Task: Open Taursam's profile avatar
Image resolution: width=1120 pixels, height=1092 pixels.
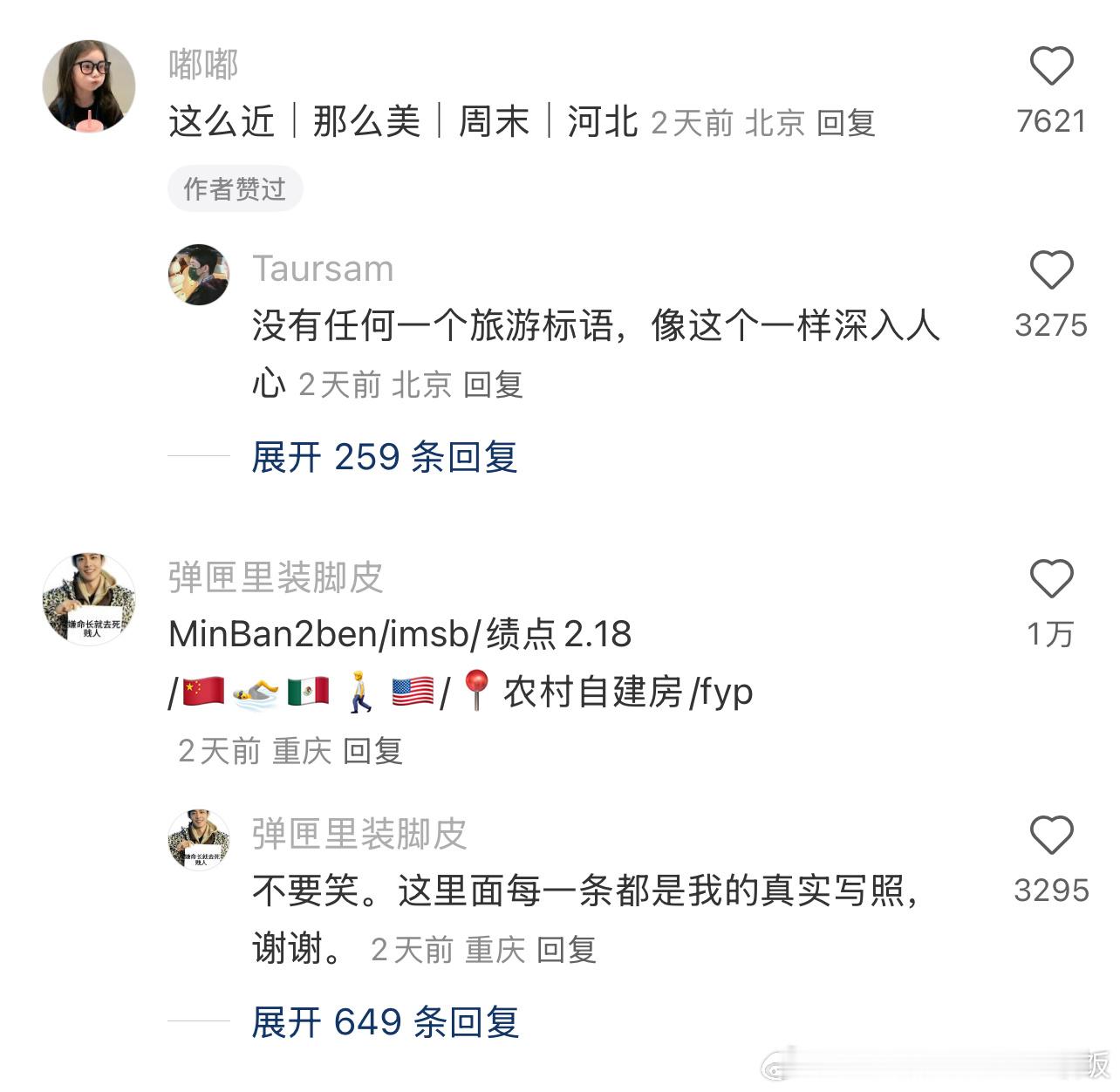Action: [x=199, y=274]
